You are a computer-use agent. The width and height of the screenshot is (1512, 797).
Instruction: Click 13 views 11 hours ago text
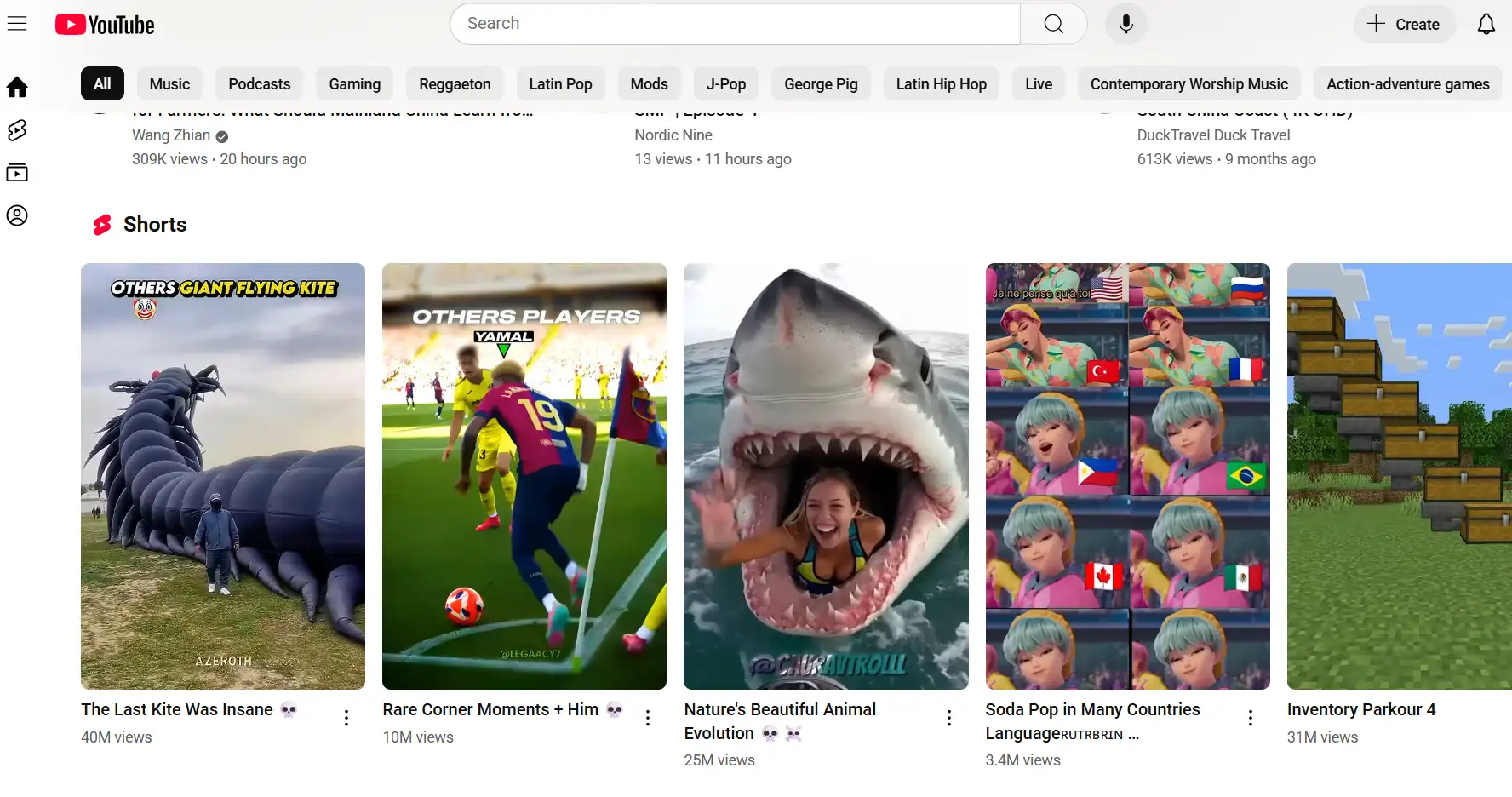(713, 159)
